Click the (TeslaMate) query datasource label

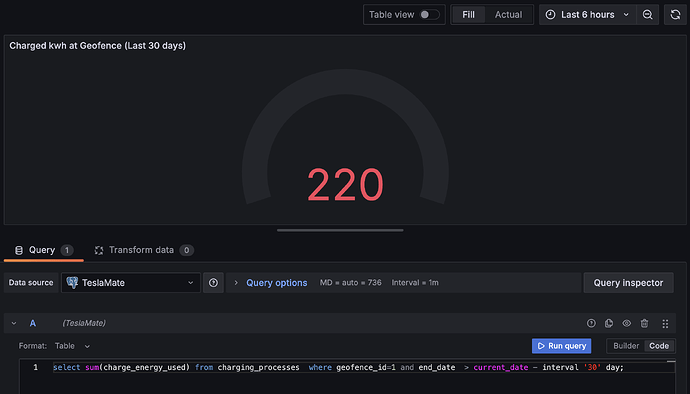84,323
